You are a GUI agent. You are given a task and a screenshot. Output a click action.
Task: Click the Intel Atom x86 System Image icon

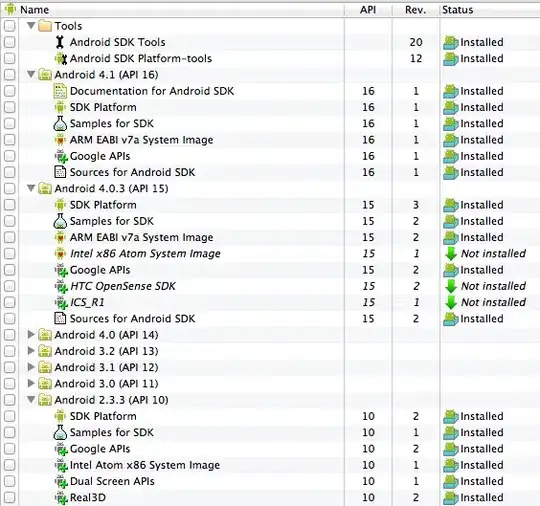61,465
